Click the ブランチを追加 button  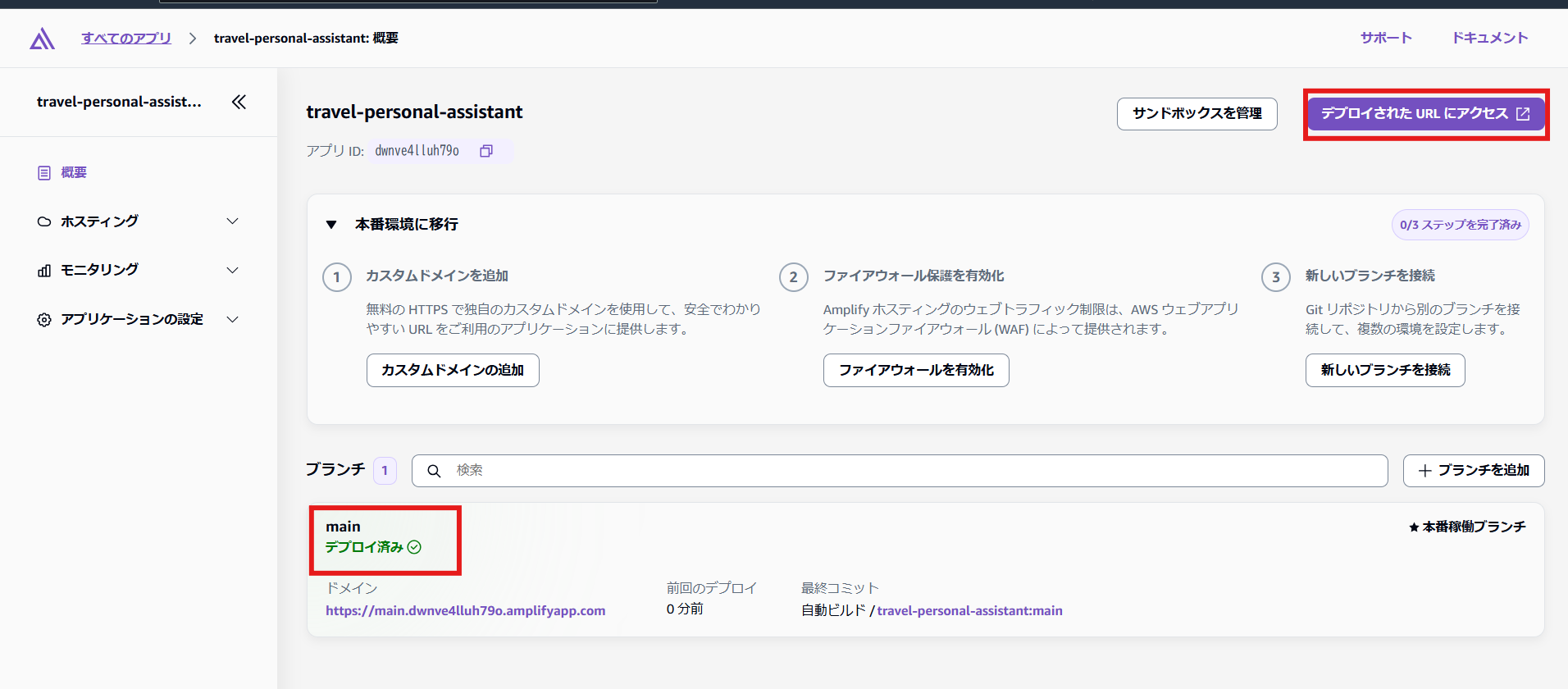(1474, 471)
